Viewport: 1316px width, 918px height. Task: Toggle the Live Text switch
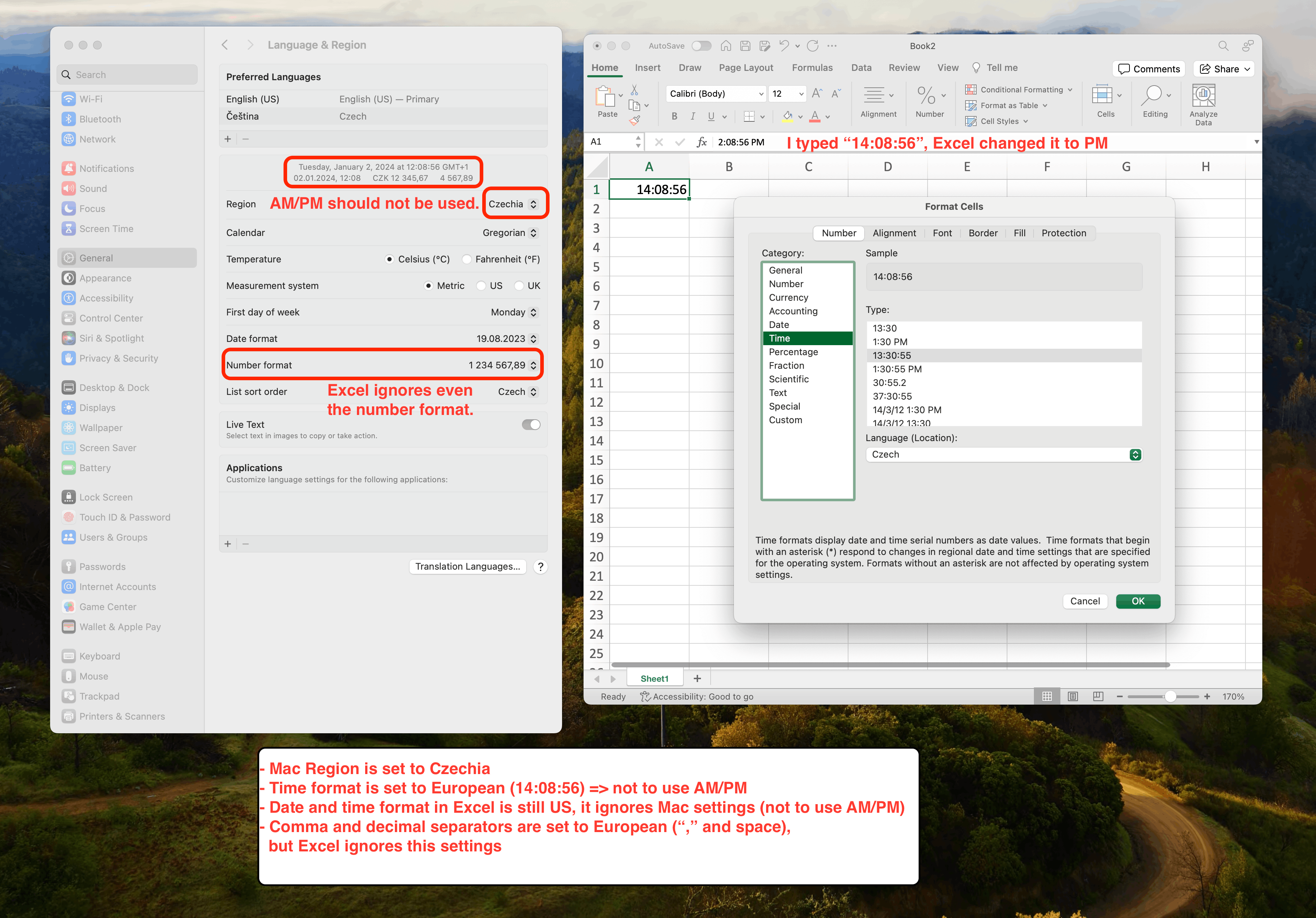click(x=531, y=425)
